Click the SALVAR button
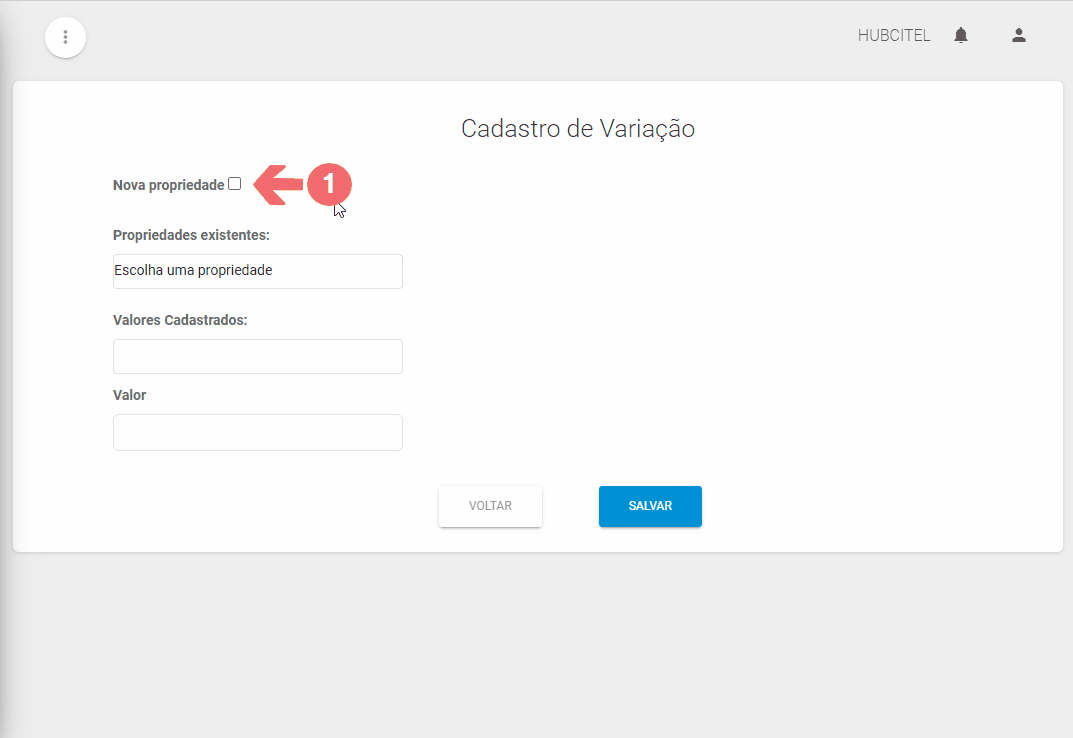 point(650,506)
